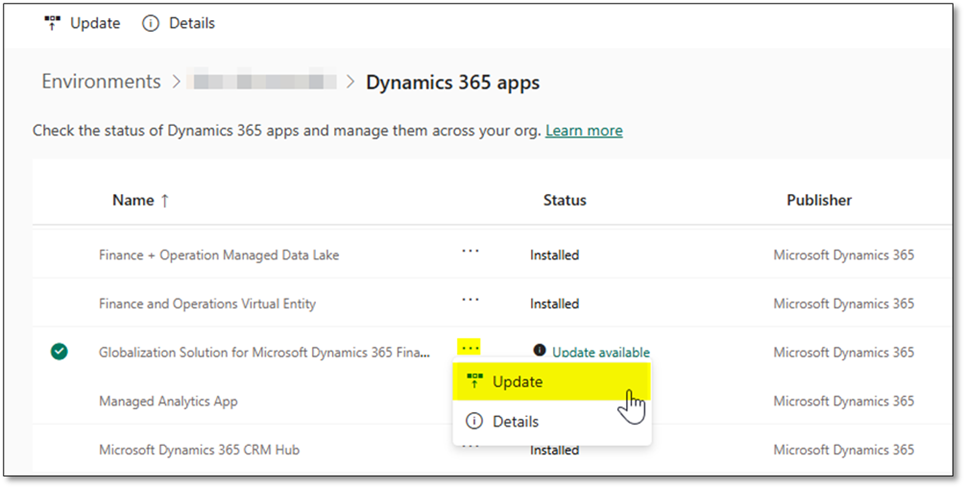Open more options for Finance and Operations Virtual Entity

[x=470, y=301]
